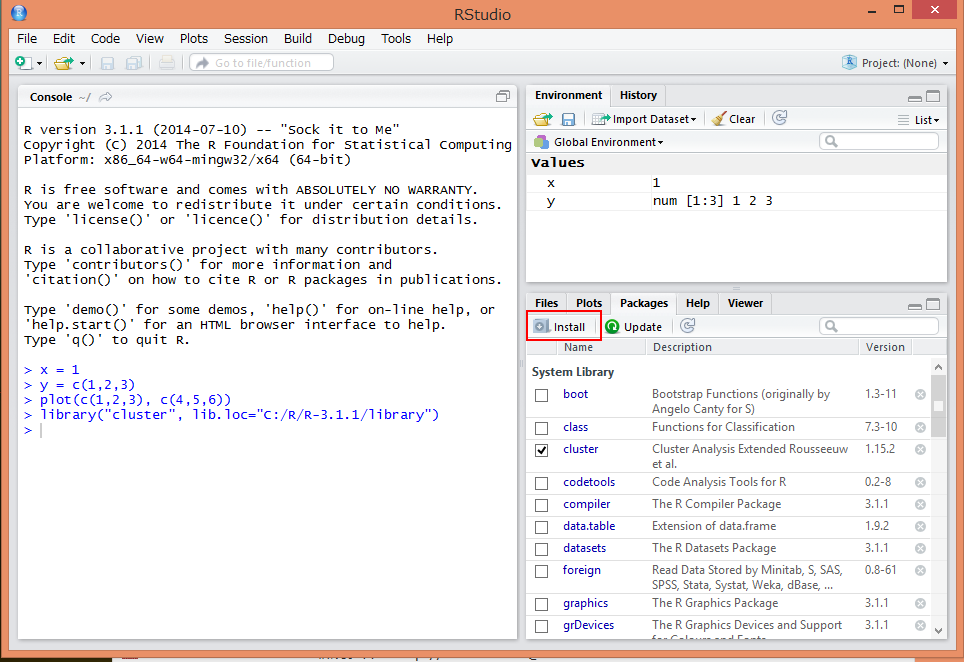This screenshot has width=964, height=662.
Task: Click the Packages list scrollbar up arrow
Action: click(938, 367)
